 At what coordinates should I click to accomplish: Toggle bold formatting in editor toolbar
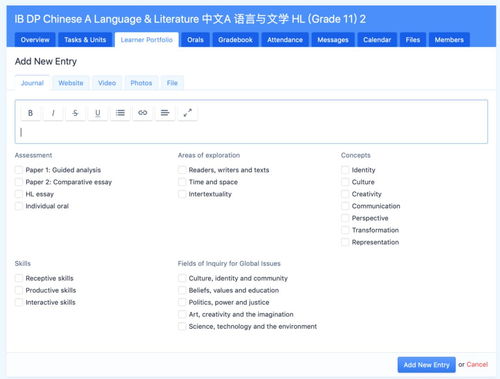(30, 113)
